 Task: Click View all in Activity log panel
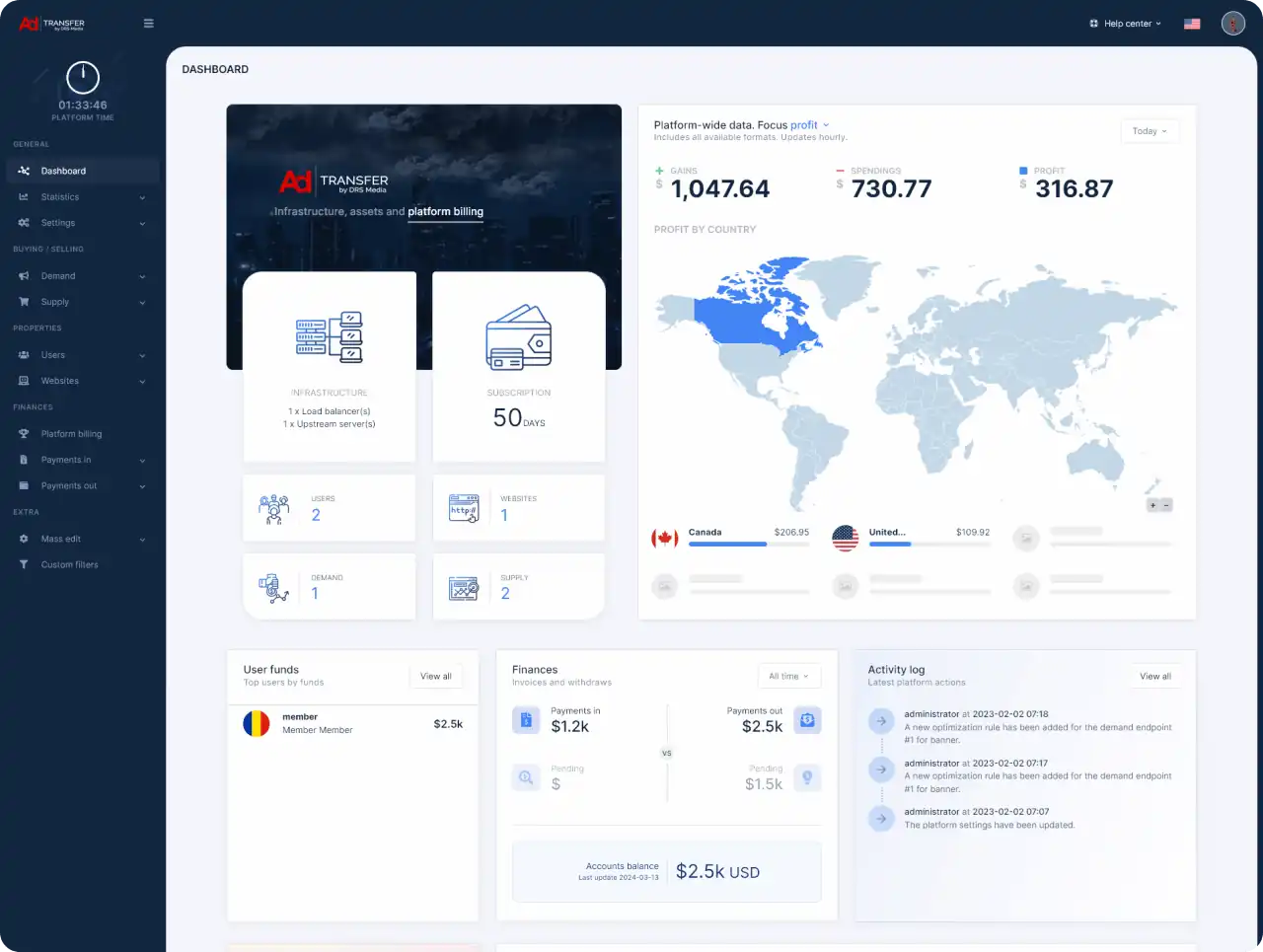1154,676
